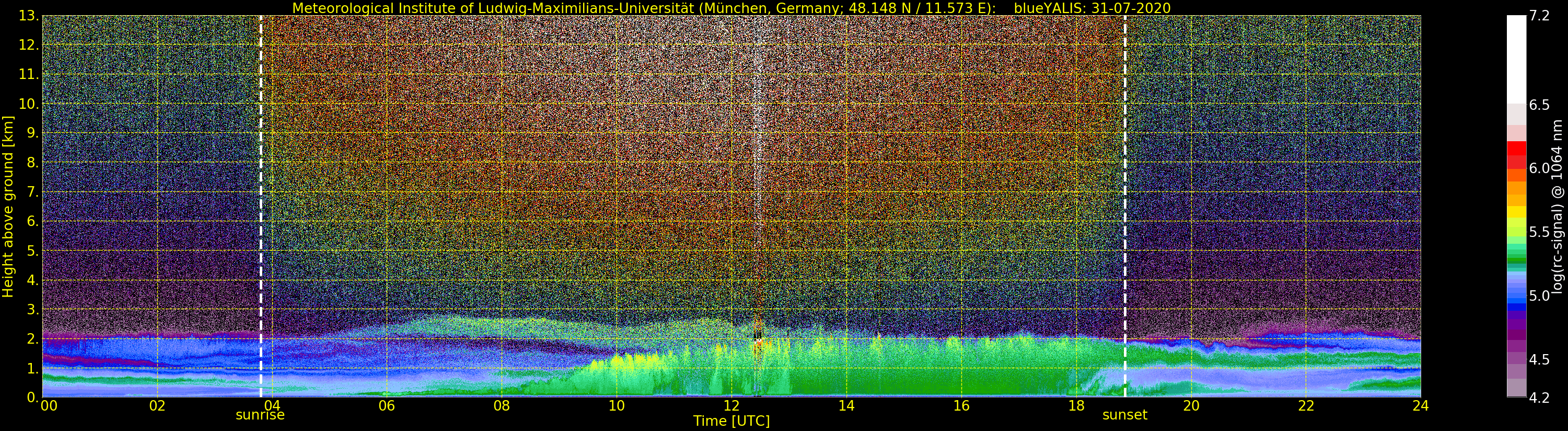
Task: Click the "14" time axis tick label
Action: coord(846,405)
